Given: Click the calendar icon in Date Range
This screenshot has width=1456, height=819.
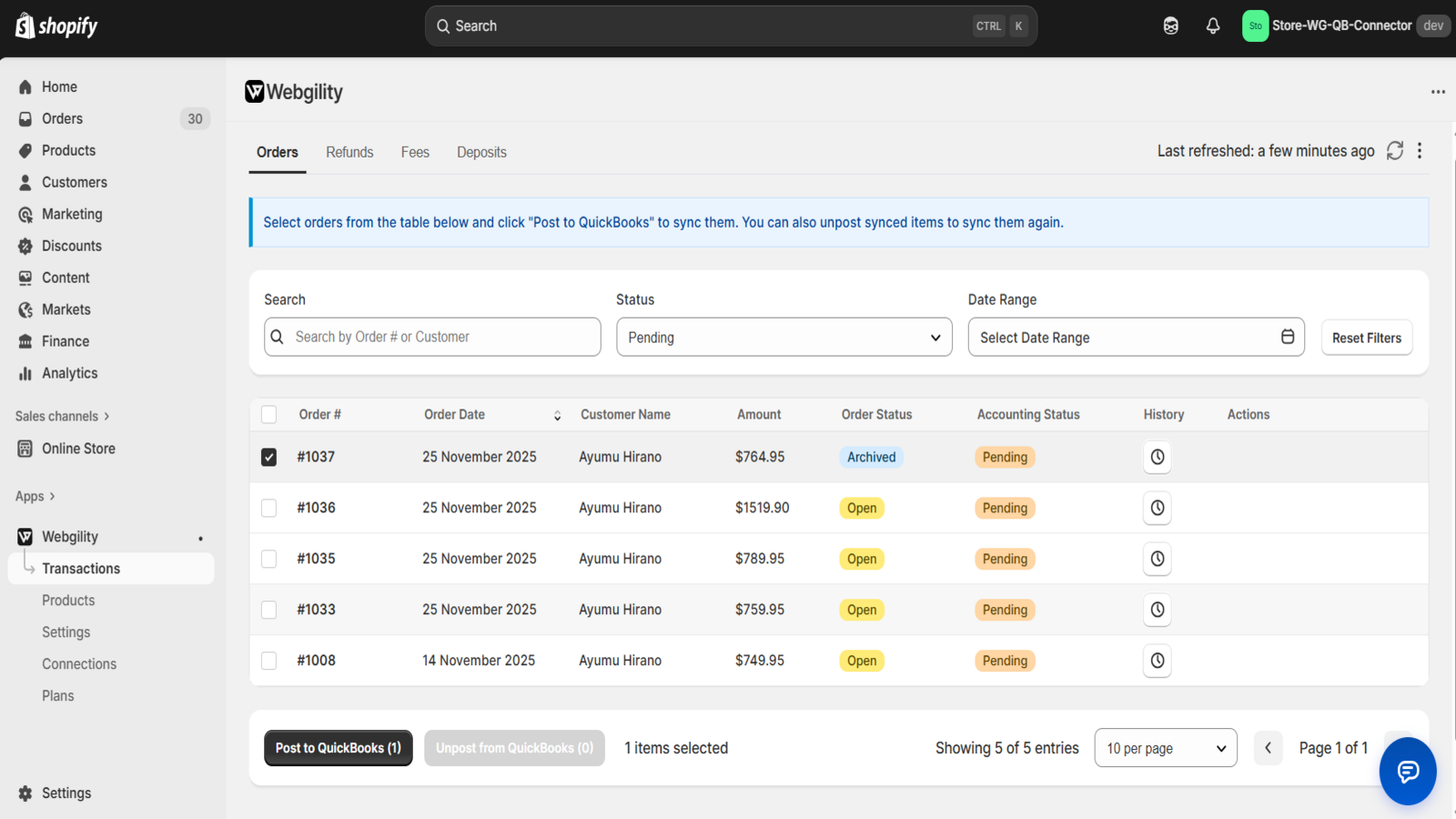Looking at the screenshot, I should tap(1287, 337).
